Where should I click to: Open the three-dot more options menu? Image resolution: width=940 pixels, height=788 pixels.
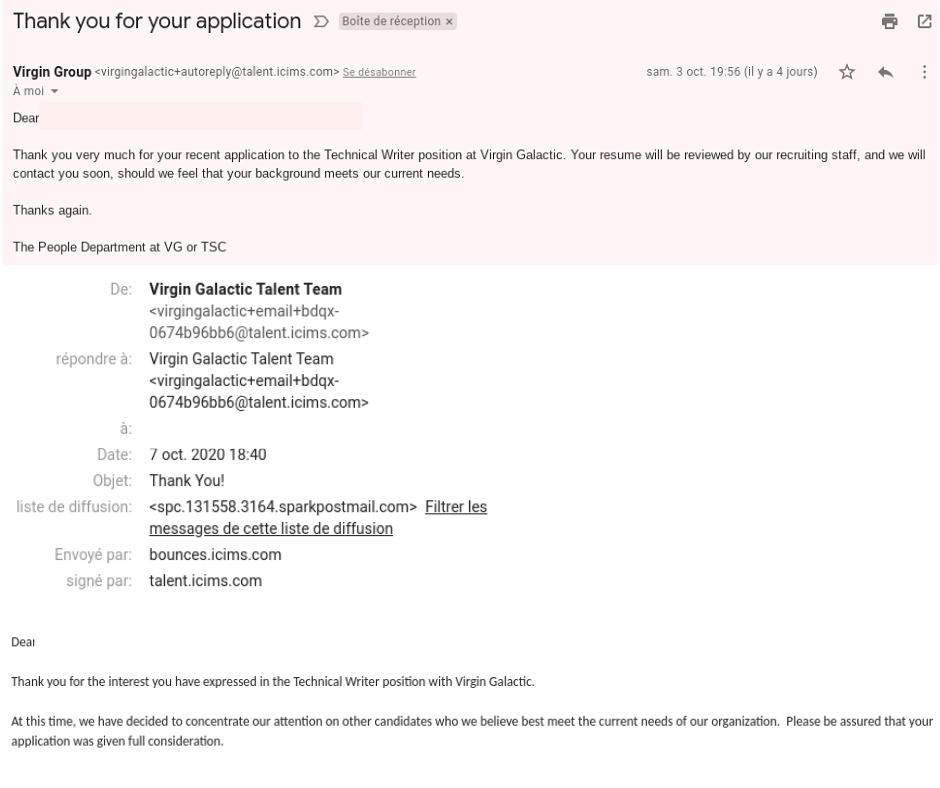(924, 72)
